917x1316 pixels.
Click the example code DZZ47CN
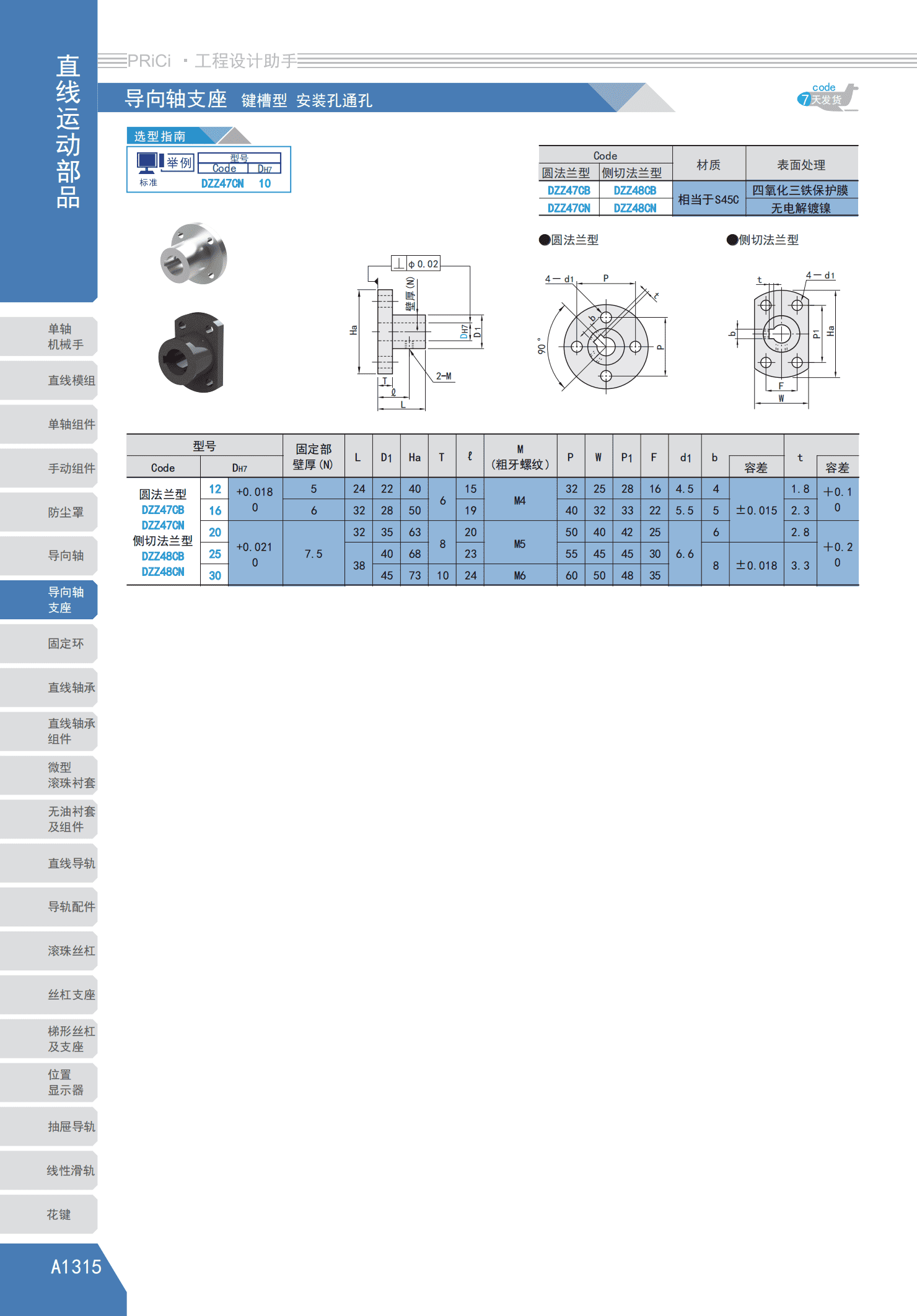pos(222,183)
